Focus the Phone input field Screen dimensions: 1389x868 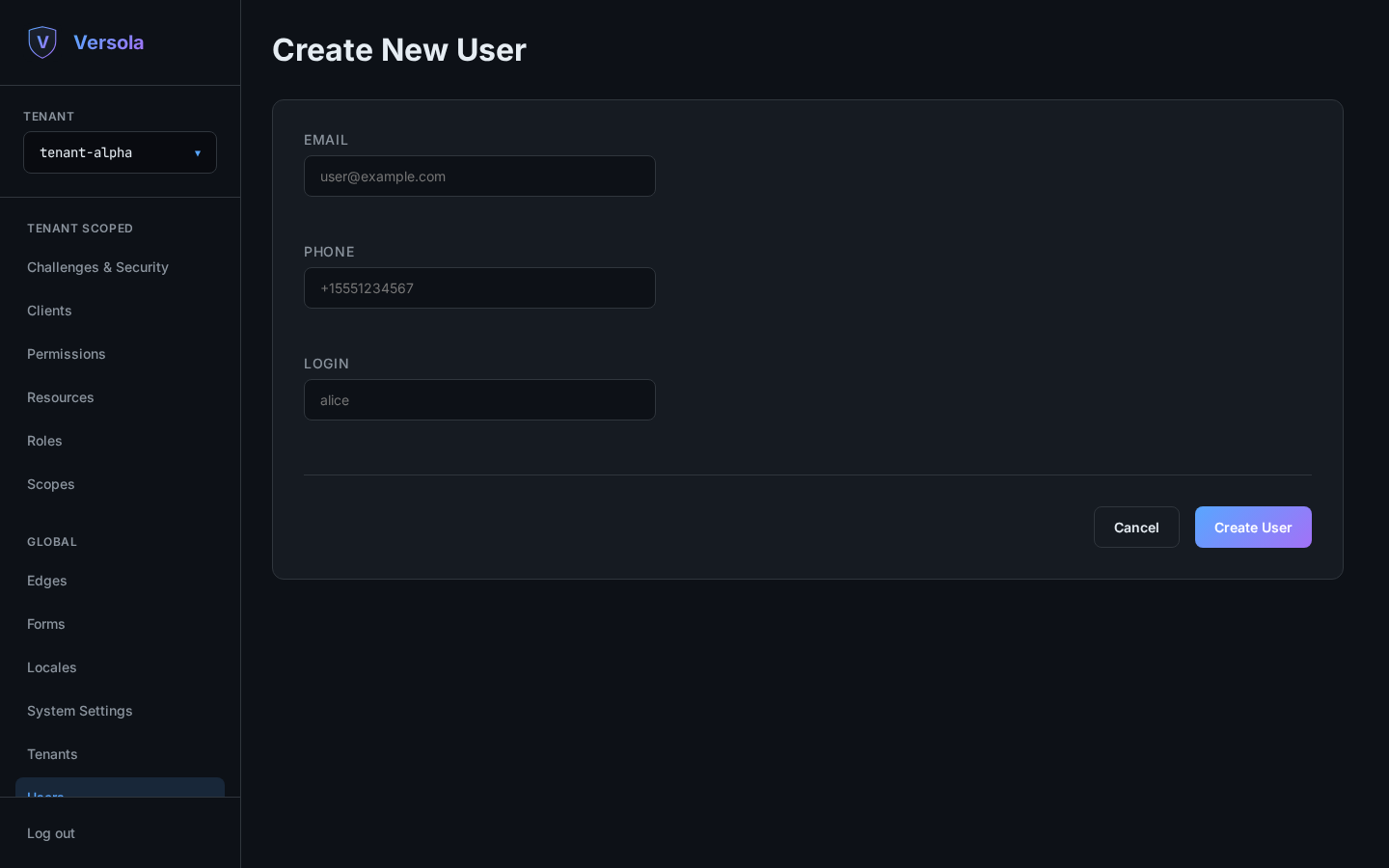click(479, 288)
